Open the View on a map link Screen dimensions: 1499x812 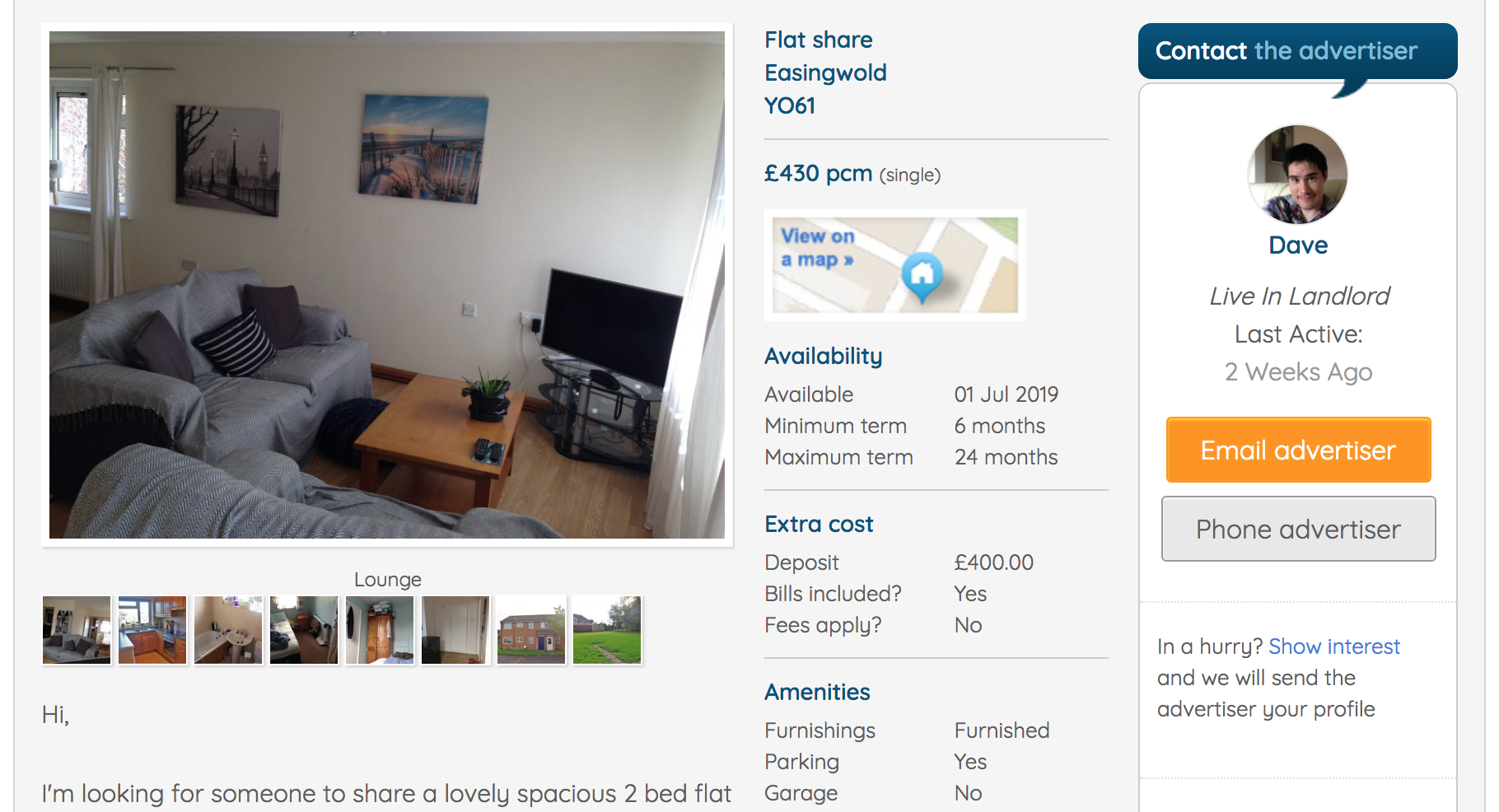click(817, 248)
